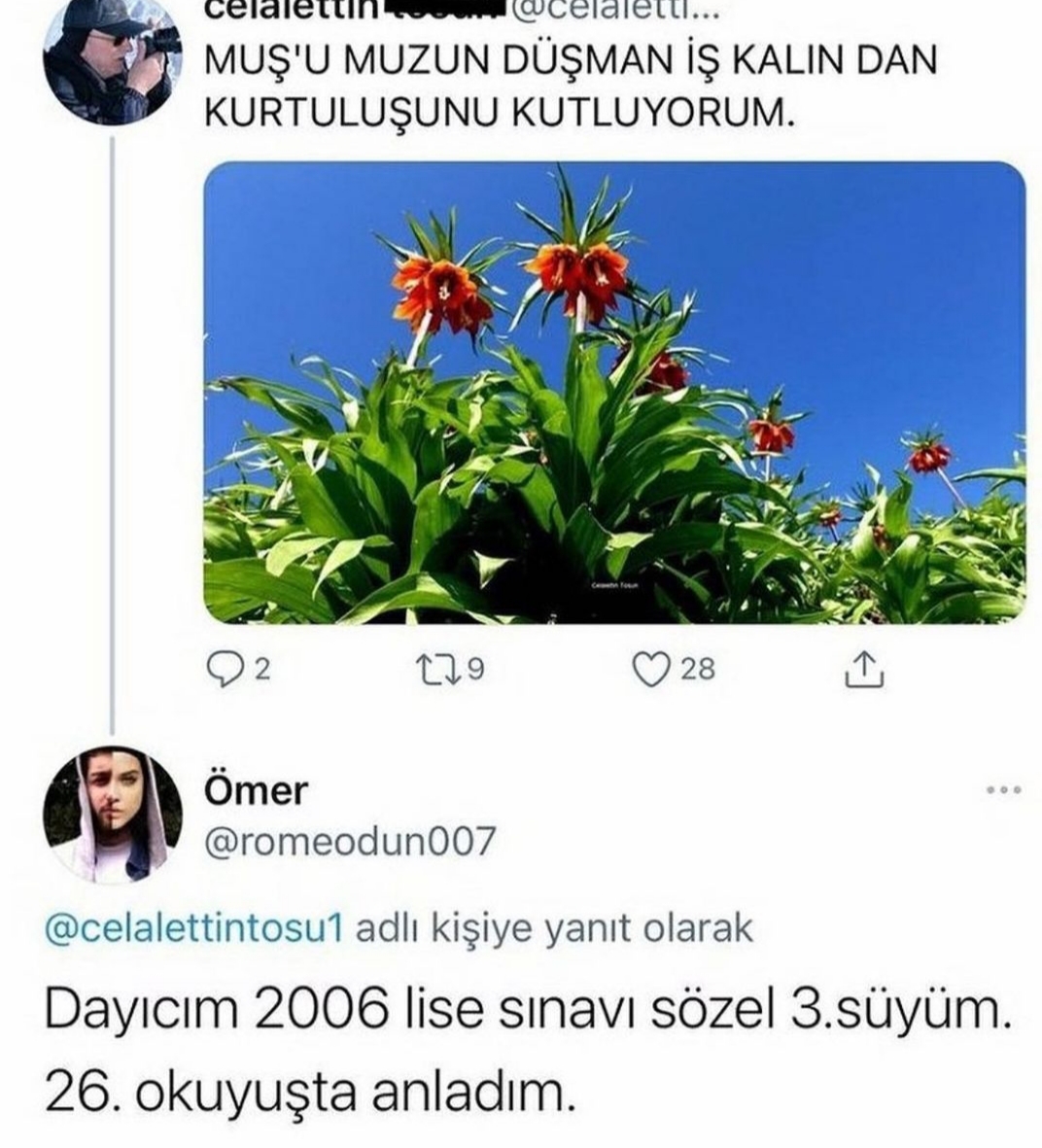Open the three-dot menu on Ömer's reply
The image size is (1042, 1148).
1004,790
